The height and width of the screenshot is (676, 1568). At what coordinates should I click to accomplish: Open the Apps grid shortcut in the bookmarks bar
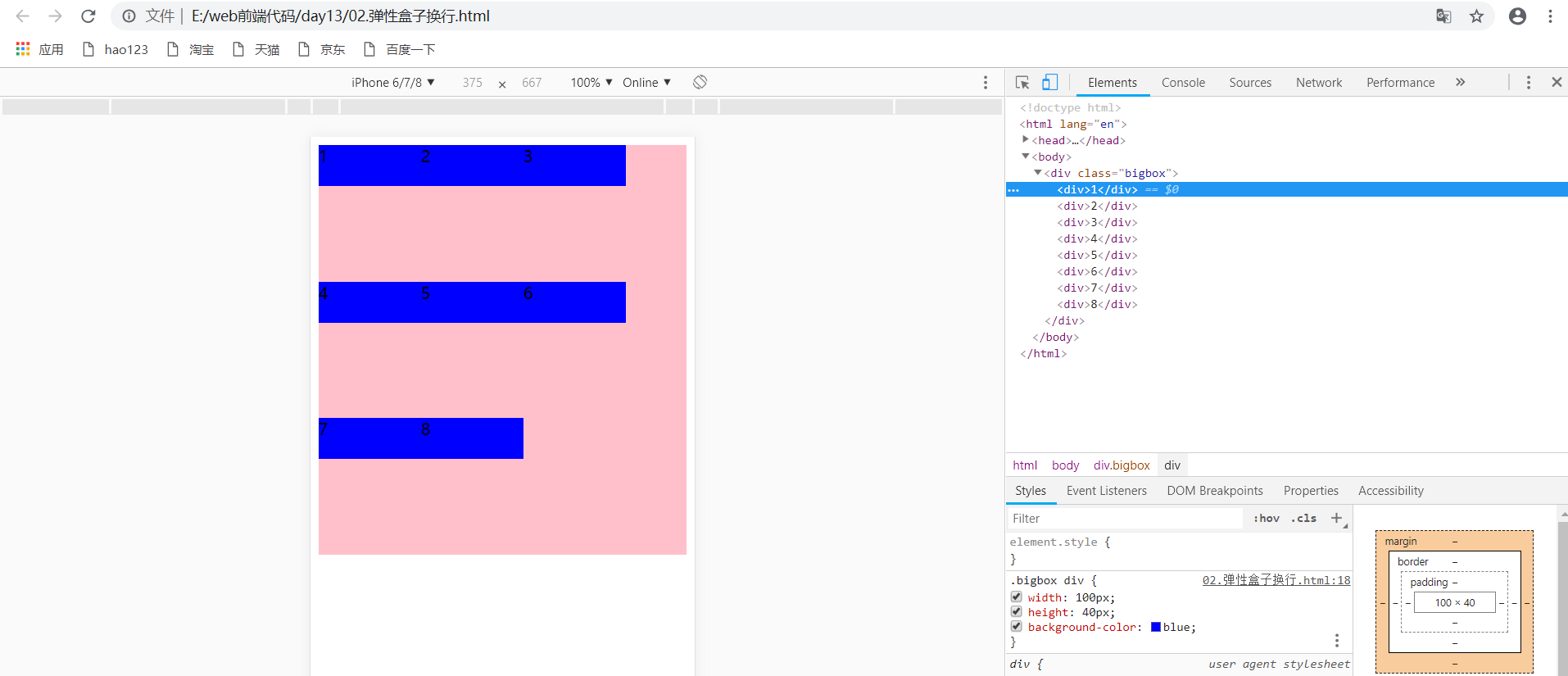click(39, 49)
